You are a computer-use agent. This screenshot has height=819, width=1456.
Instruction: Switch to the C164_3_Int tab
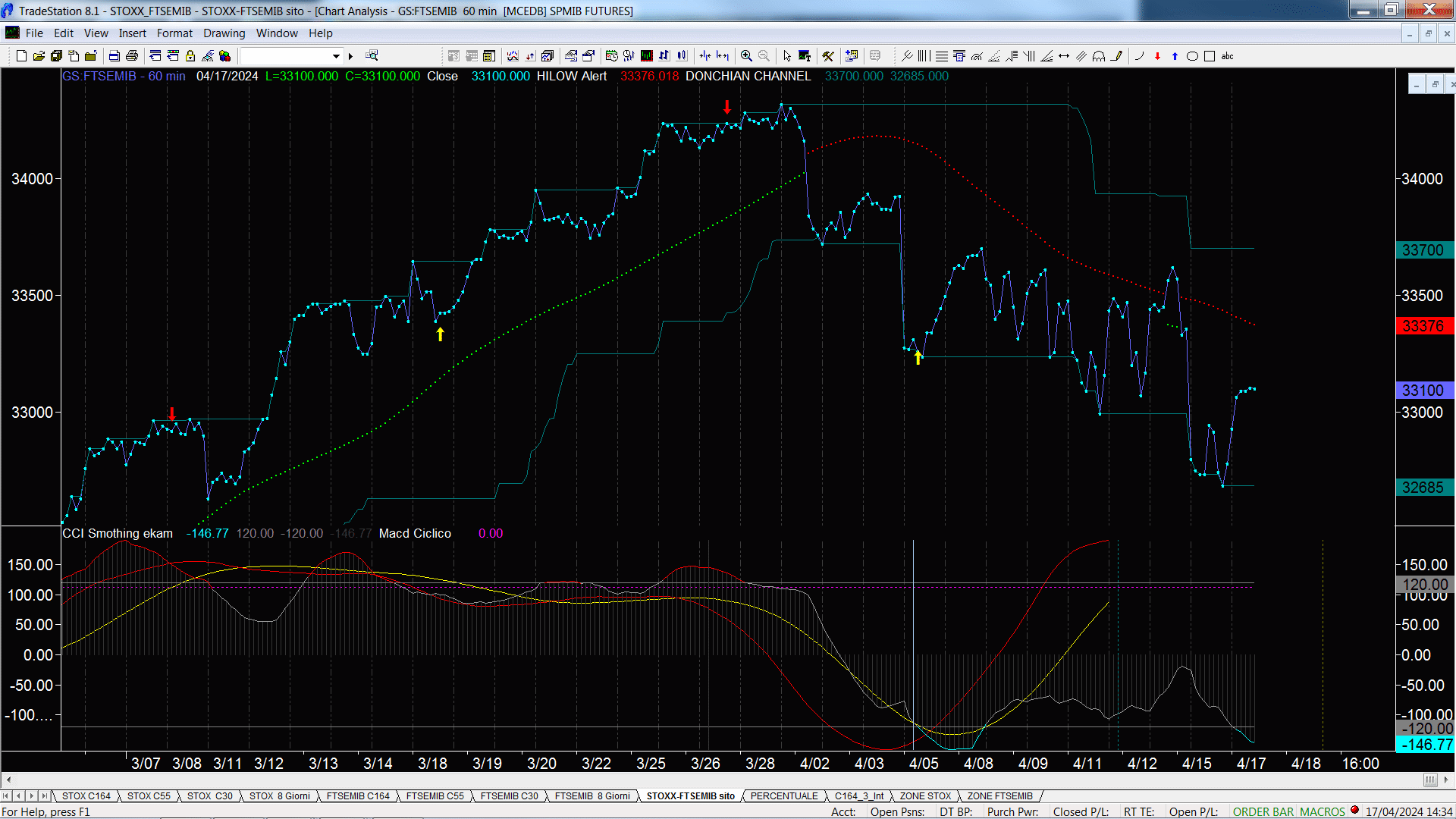point(859,796)
